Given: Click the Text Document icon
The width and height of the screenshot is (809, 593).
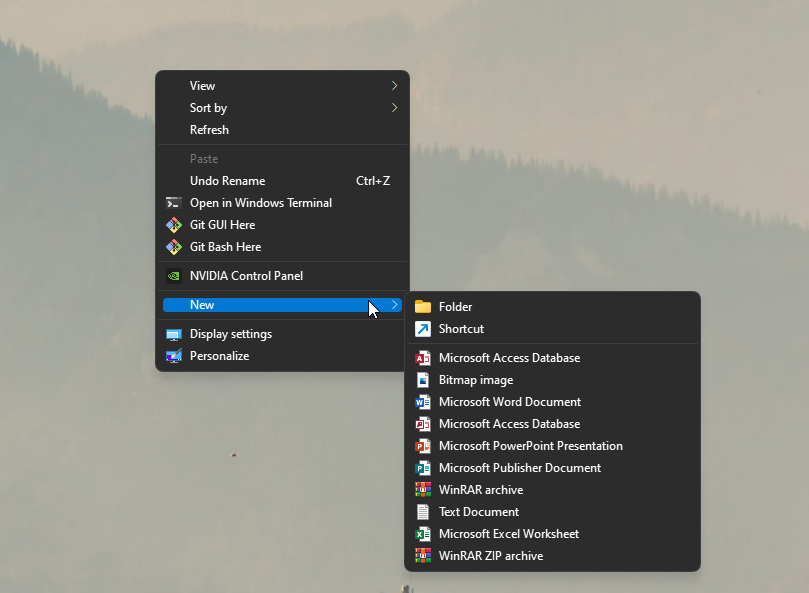Looking at the screenshot, I should (423, 512).
